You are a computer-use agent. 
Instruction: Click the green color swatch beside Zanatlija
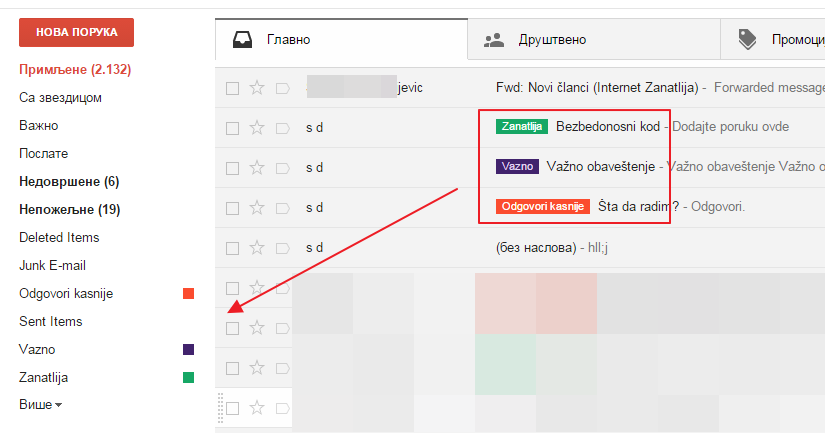(188, 377)
